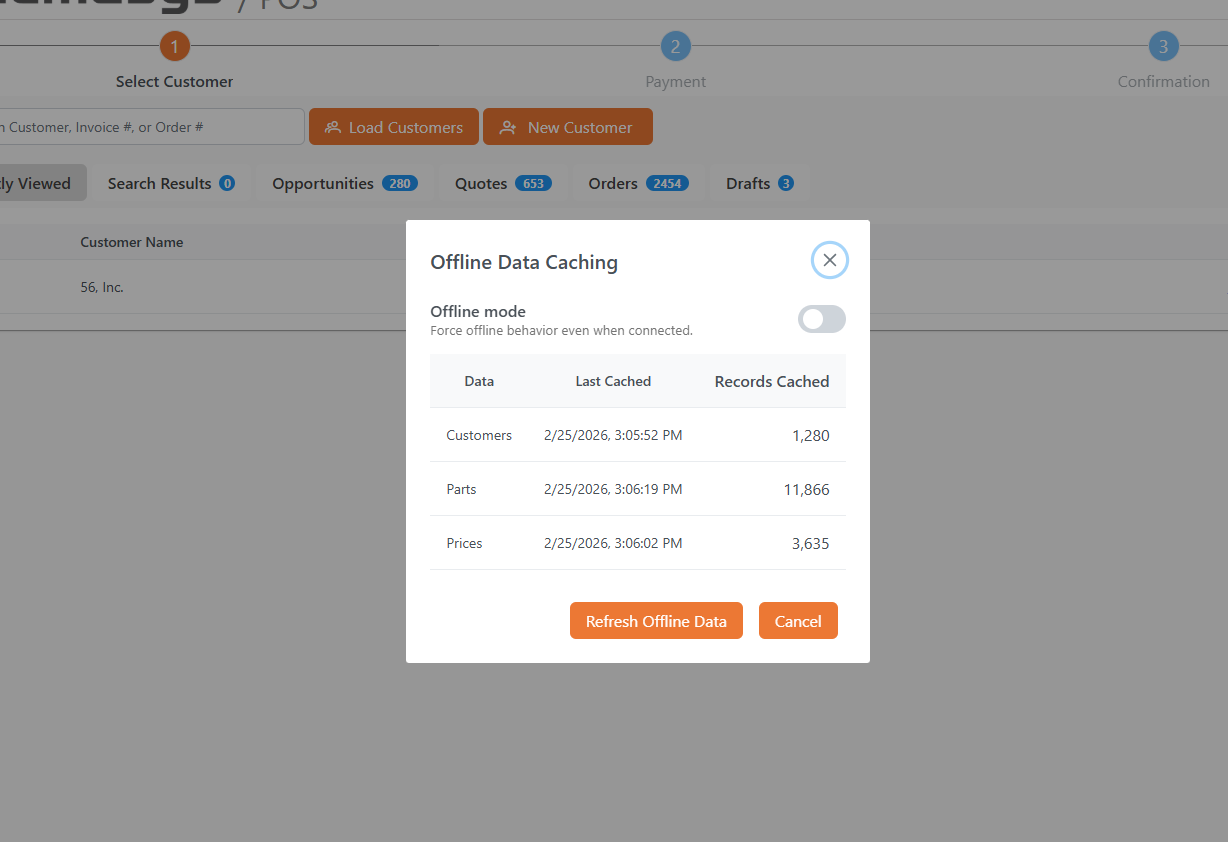Select the Recently Viewed tab

[36, 183]
